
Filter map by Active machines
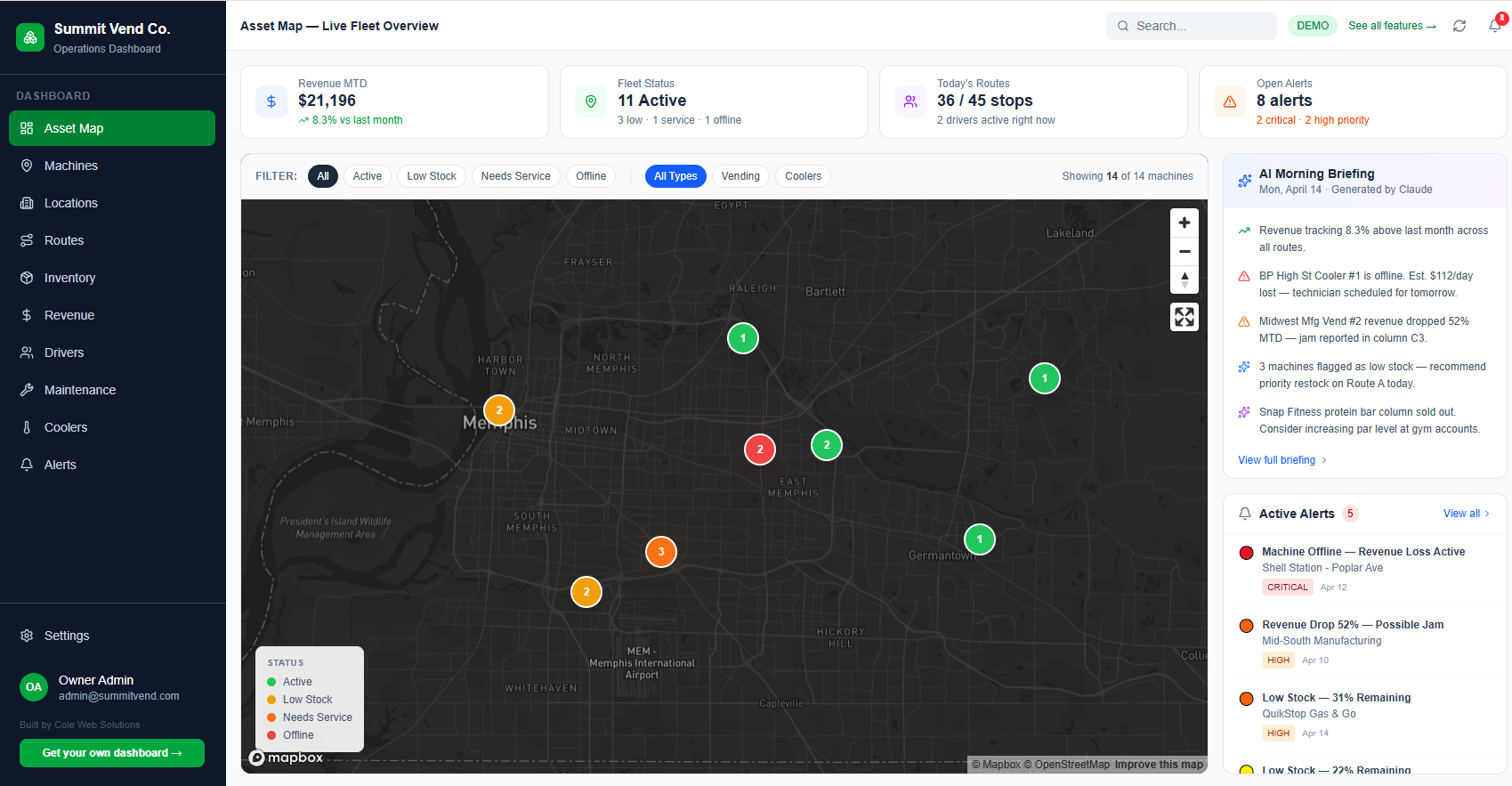point(368,176)
